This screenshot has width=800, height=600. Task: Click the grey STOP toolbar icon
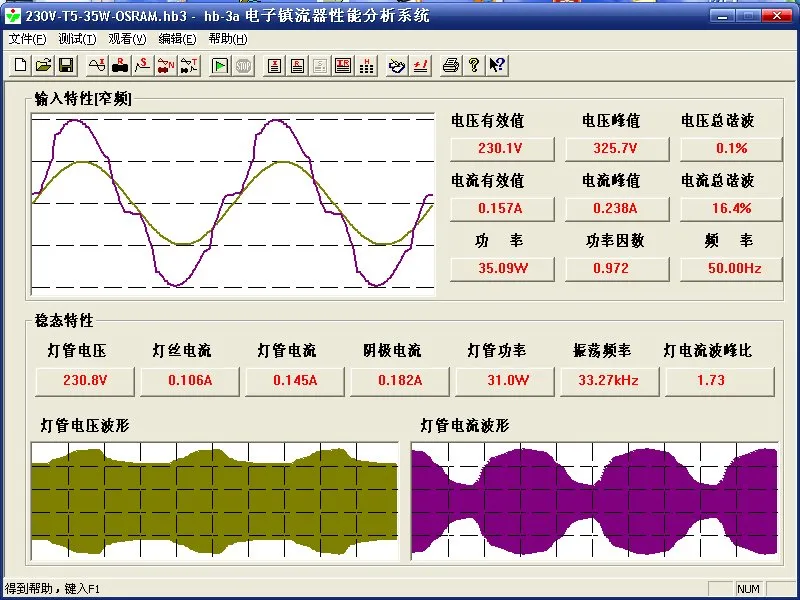point(243,65)
